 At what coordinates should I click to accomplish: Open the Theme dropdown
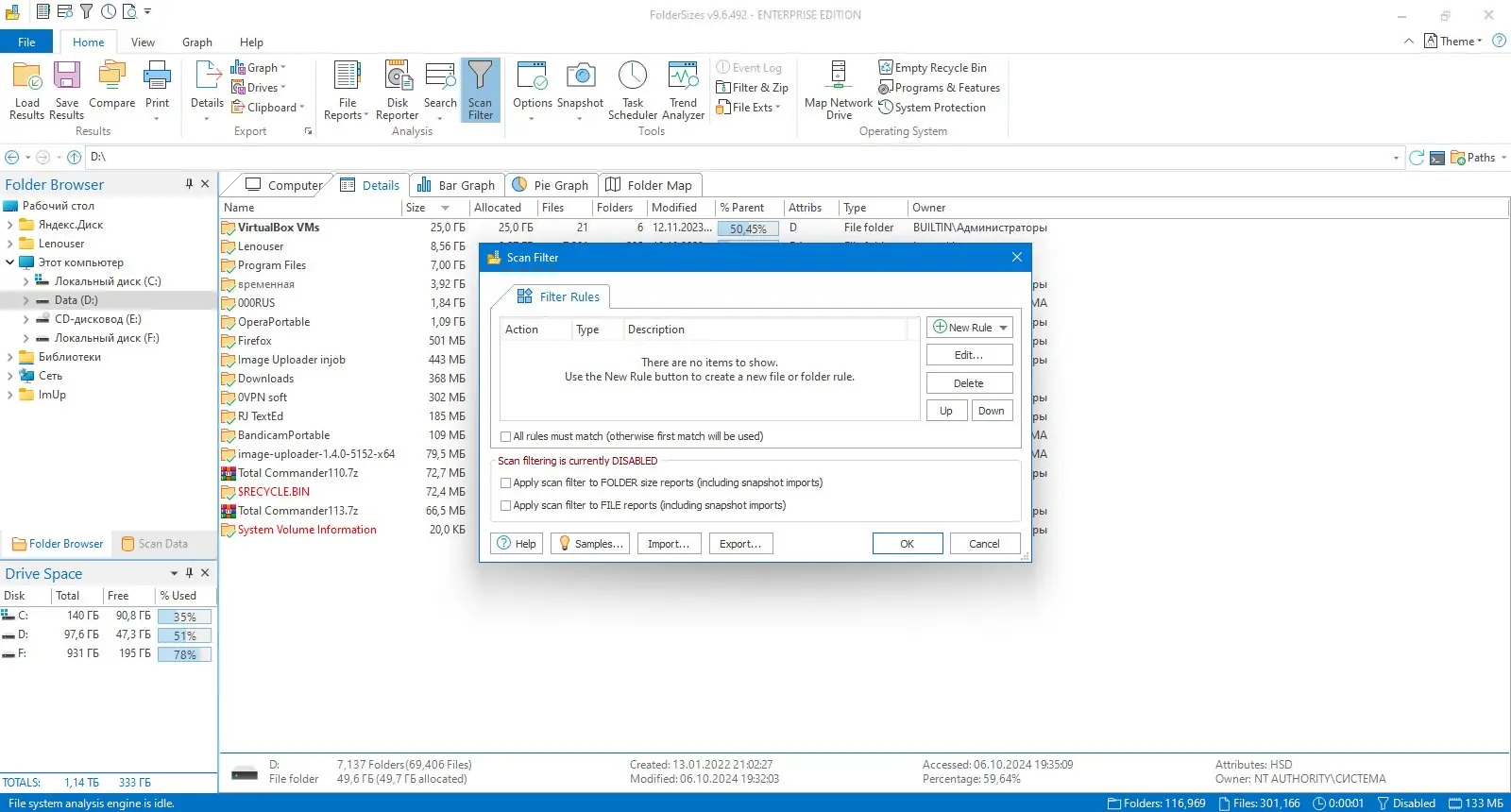[x=1453, y=41]
